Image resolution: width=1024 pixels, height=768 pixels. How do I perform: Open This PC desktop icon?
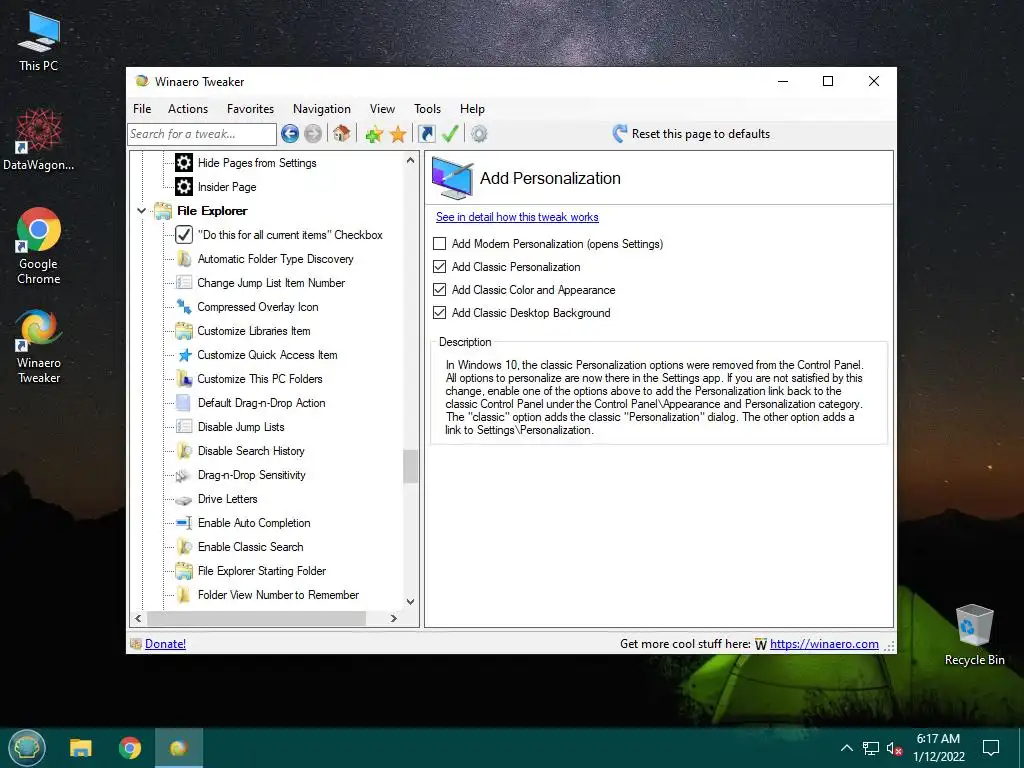point(39,41)
